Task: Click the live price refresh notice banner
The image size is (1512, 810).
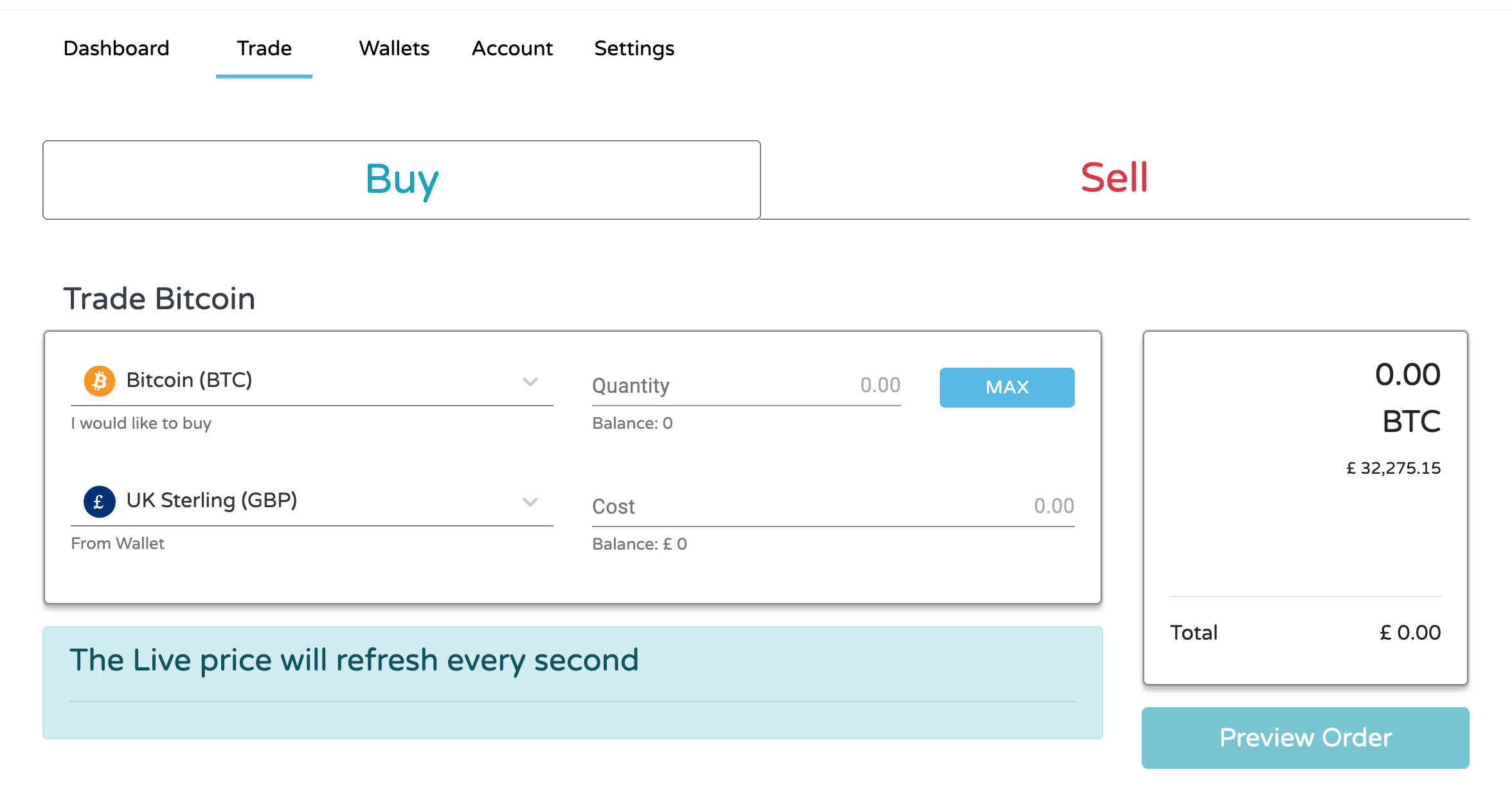Action: click(572, 681)
